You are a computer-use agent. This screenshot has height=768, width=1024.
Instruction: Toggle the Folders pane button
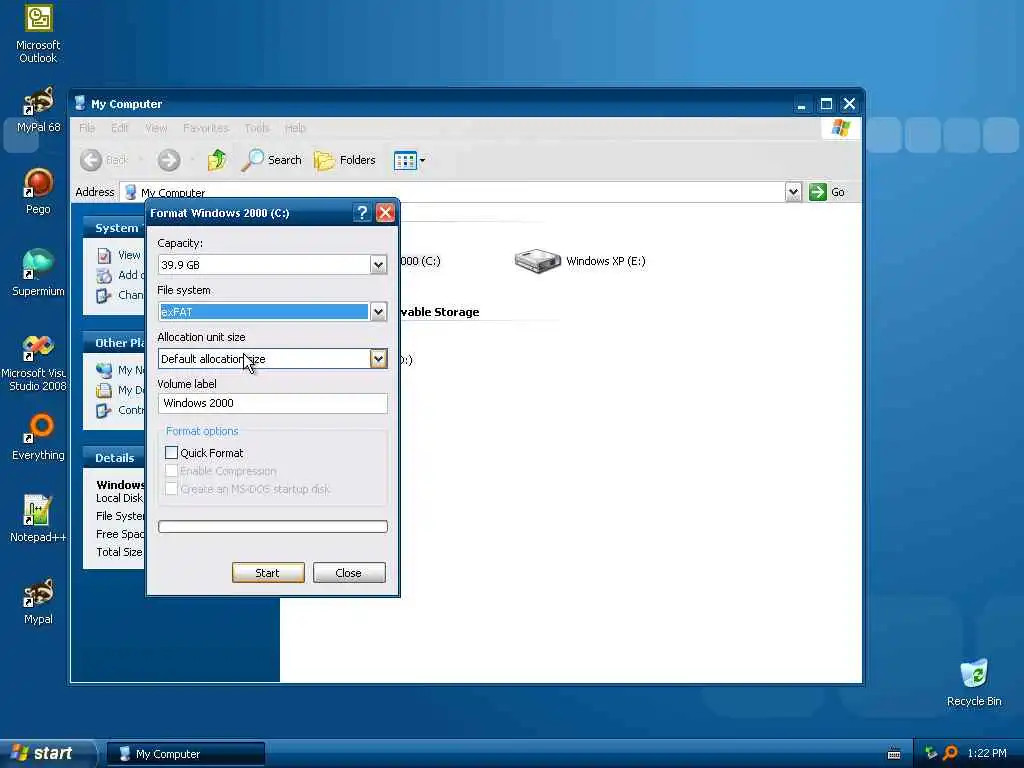tap(345, 160)
